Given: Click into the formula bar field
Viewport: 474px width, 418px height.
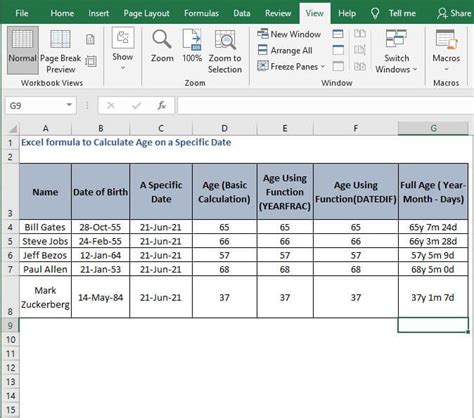Looking at the screenshot, I should click(x=325, y=106).
